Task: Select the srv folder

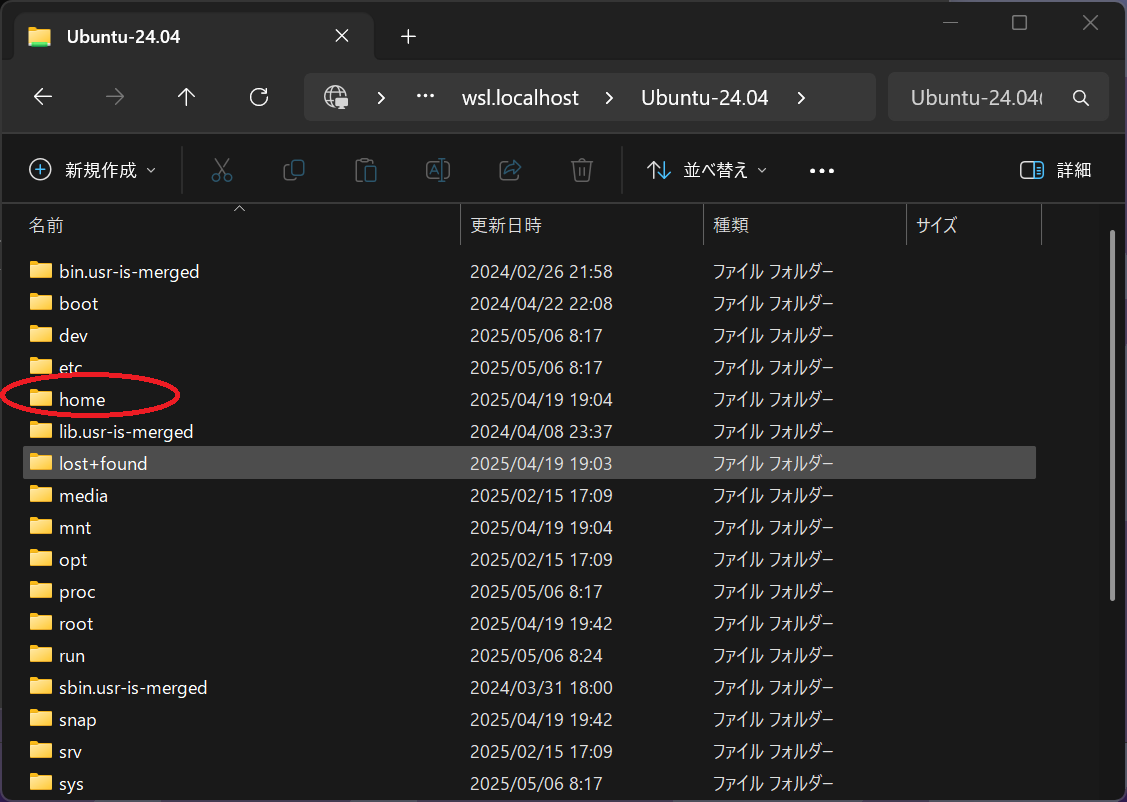Action: tap(529, 751)
